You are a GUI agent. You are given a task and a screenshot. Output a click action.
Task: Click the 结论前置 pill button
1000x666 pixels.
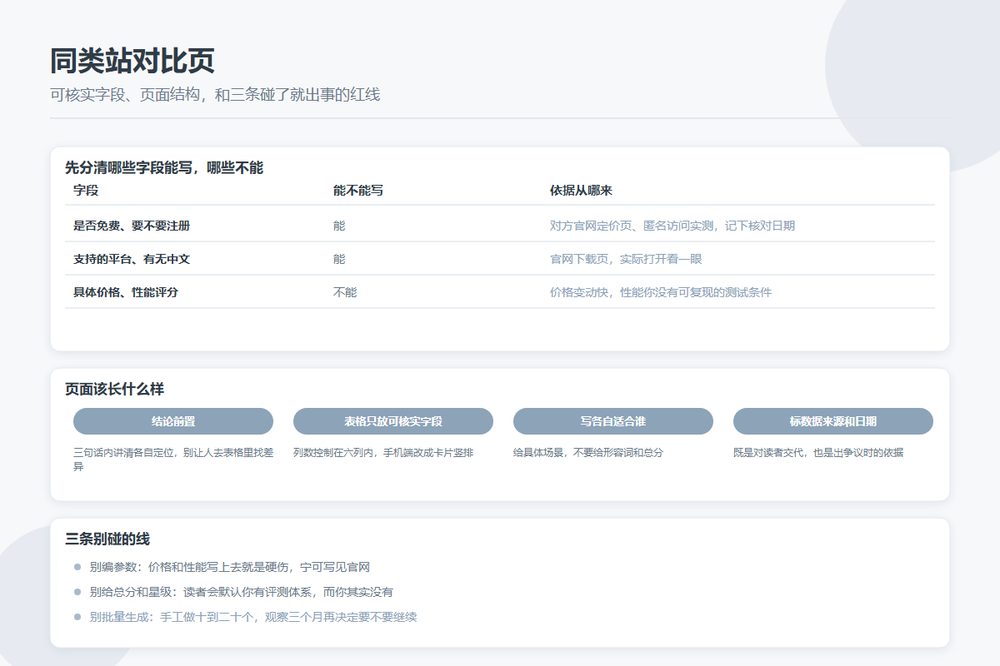point(173,421)
